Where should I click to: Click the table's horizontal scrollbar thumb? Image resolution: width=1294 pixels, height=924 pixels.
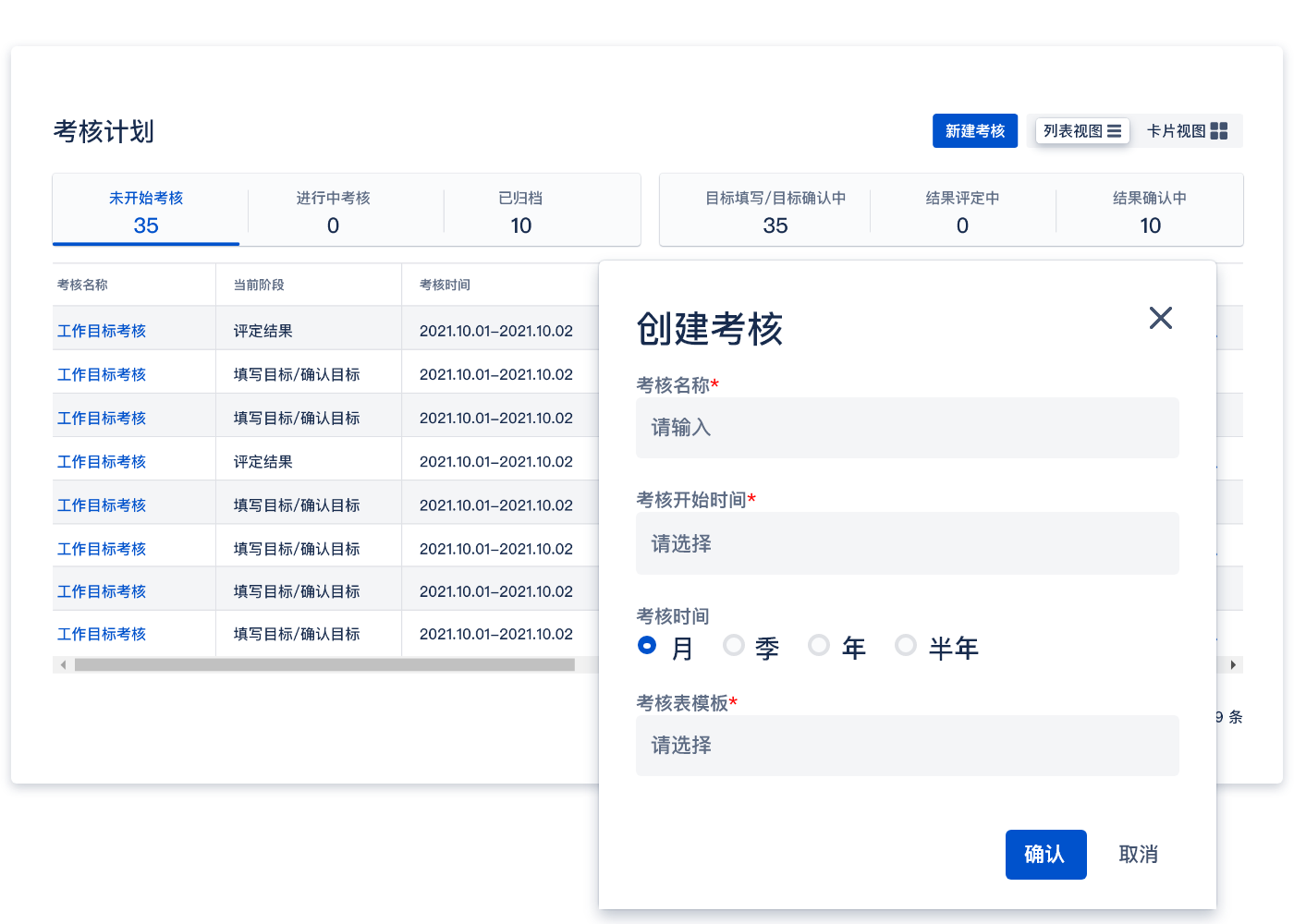click(323, 664)
